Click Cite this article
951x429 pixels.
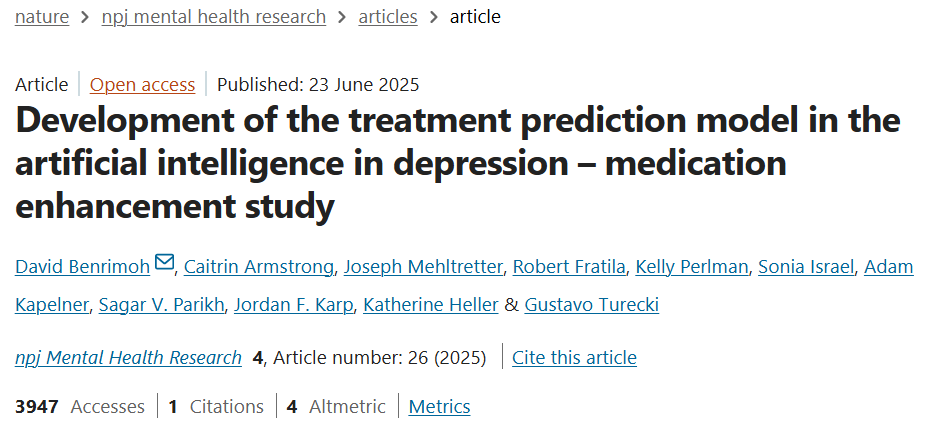coord(574,357)
